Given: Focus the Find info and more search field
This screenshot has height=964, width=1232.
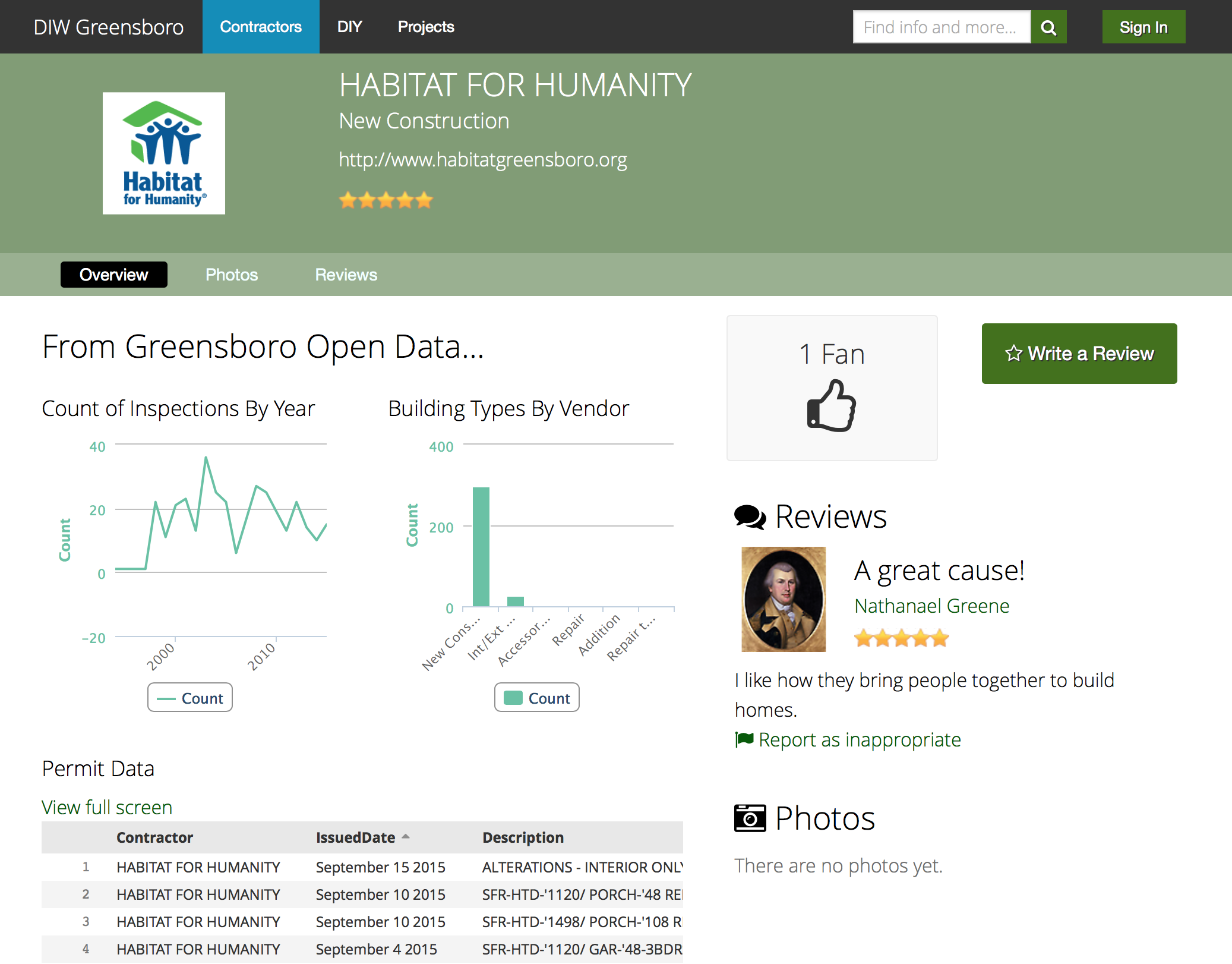Looking at the screenshot, I should (x=942, y=27).
